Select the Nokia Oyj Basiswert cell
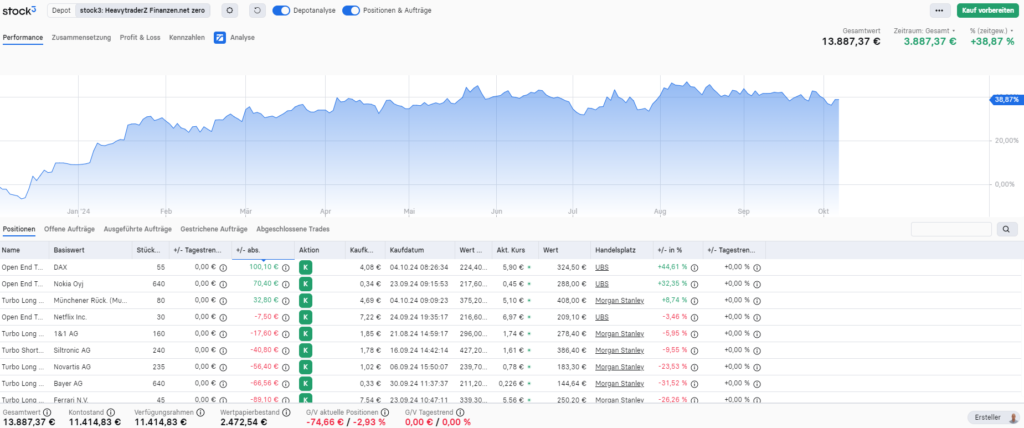The width and height of the screenshot is (1024, 428). 90,284
